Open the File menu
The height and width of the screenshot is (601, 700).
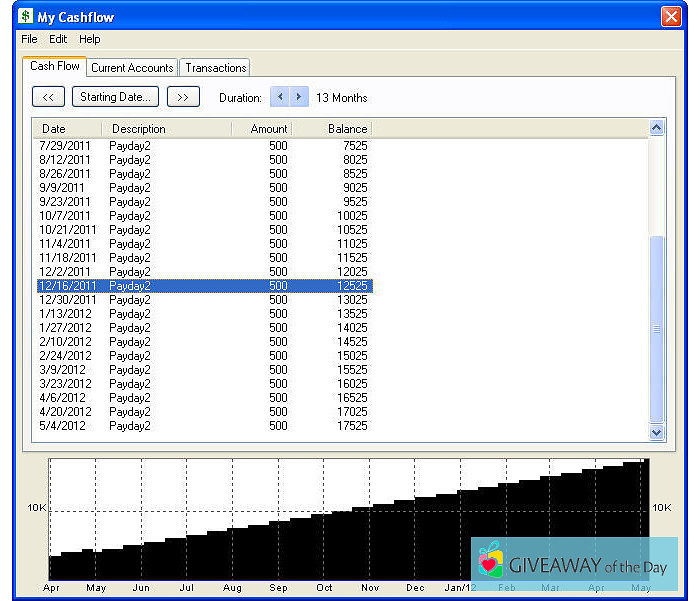pyautogui.click(x=29, y=39)
